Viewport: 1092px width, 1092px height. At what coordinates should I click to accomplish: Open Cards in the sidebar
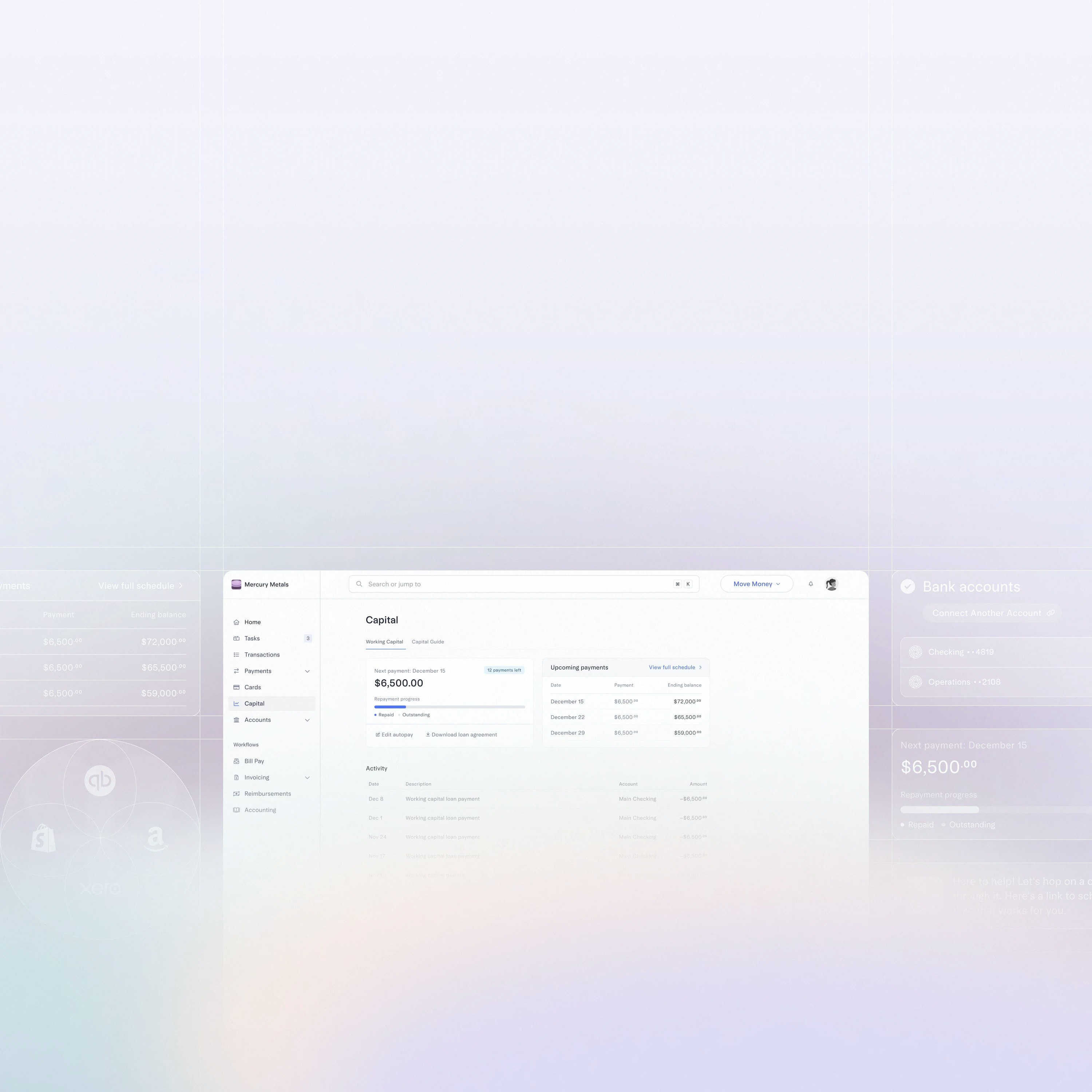(272, 687)
